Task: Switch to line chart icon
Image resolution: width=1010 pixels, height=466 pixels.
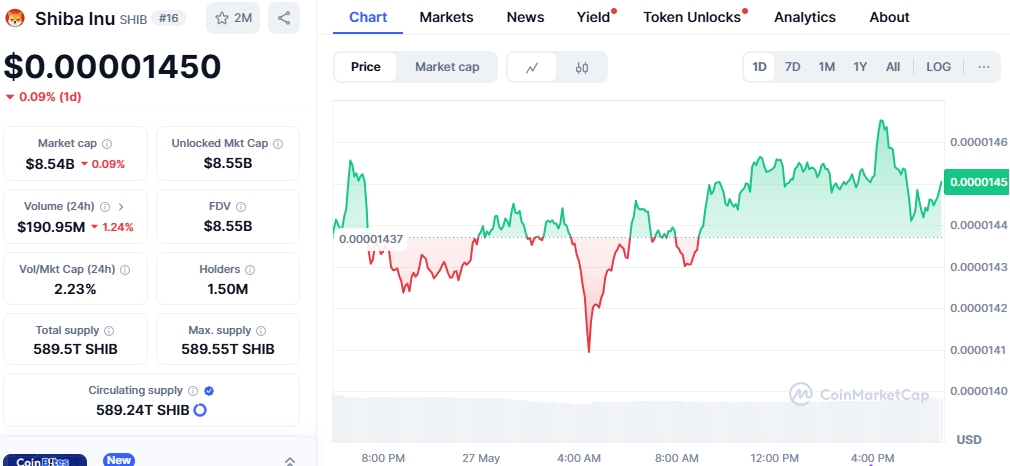Action: click(532, 67)
